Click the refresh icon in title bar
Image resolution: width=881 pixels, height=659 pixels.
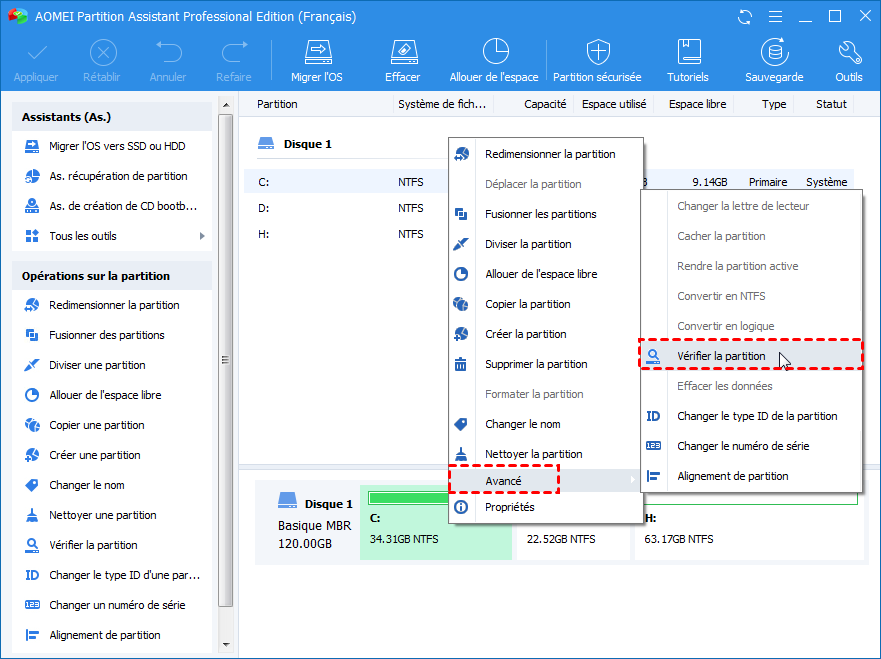[x=745, y=17]
